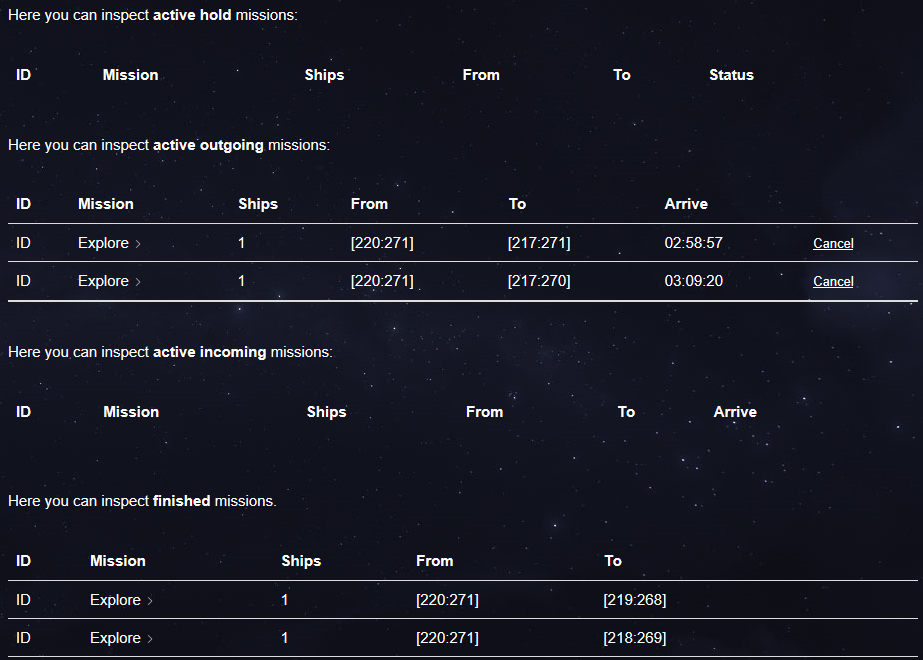Expand chevron beside finished Explore to [218:269]
Viewport: 923px width, 660px height.
pyautogui.click(x=150, y=639)
